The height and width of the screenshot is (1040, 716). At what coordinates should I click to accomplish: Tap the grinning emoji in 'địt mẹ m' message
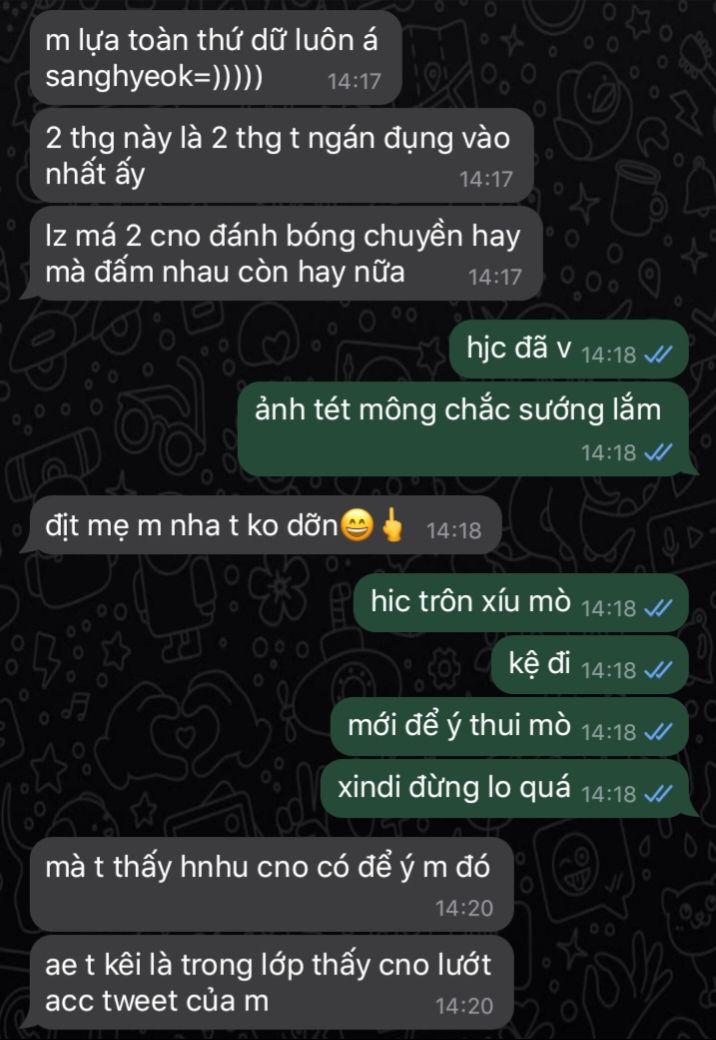pos(357,526)
